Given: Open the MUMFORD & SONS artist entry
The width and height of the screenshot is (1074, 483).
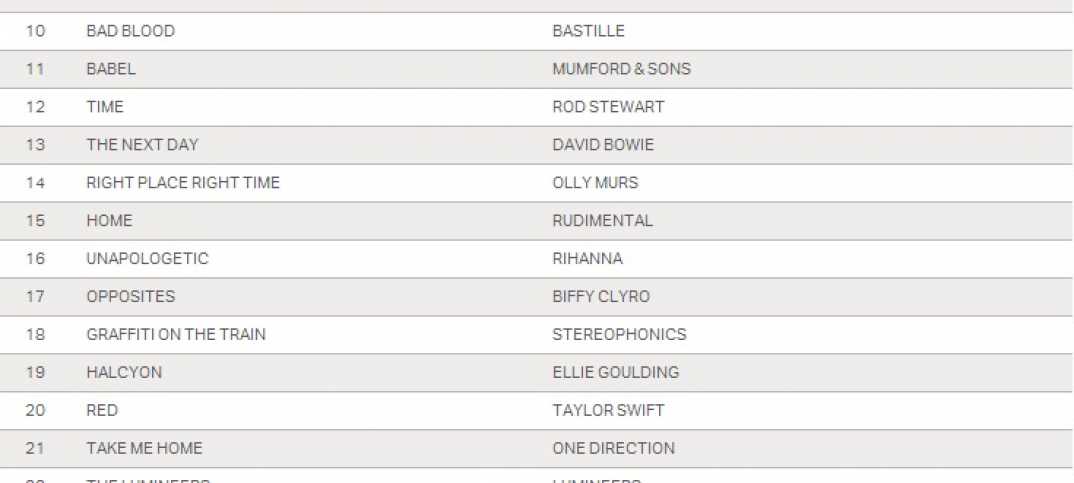Looking at the screenshot, I should [x=621, y=69].
